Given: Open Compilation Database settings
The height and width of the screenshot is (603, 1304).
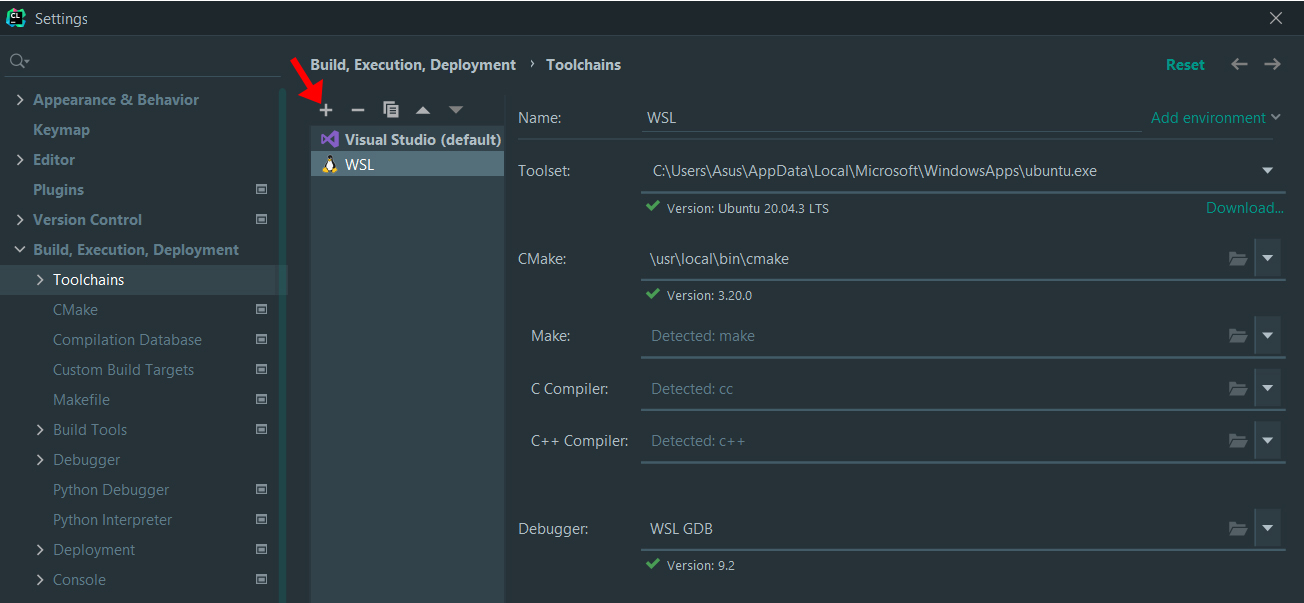Looking at the screenshot, I should tap(127, 339).
